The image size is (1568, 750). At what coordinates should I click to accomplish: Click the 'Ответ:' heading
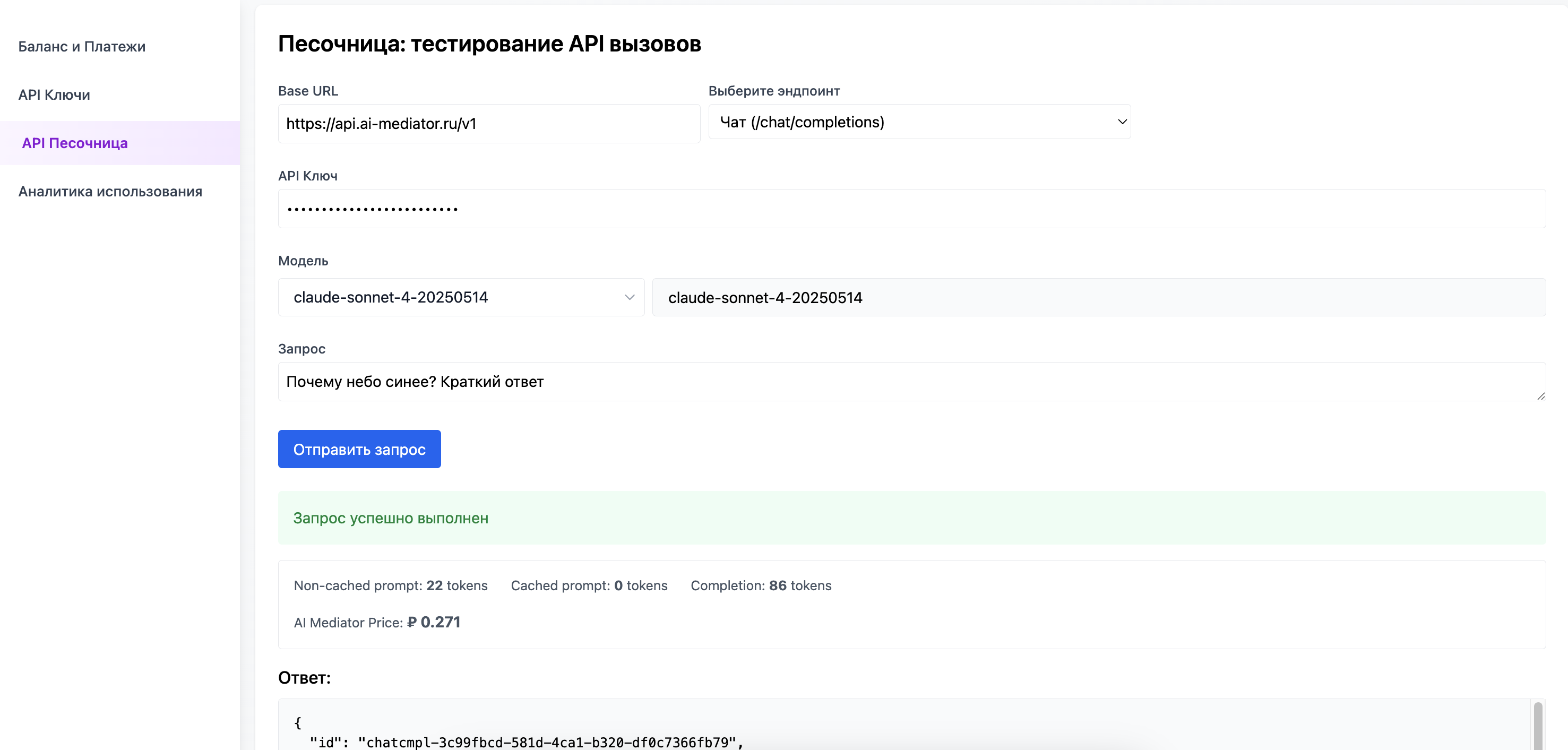coord(304,678)
